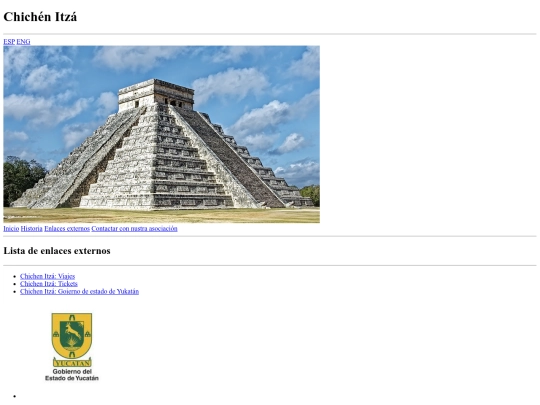Screen dimensions: 540x405
Task: Go to the Historia page
Action: 32,229
